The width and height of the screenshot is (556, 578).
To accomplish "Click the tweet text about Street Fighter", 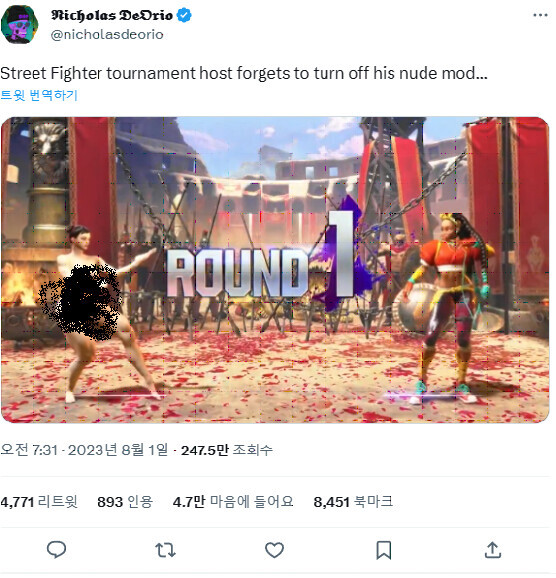I will coord(244,73).
